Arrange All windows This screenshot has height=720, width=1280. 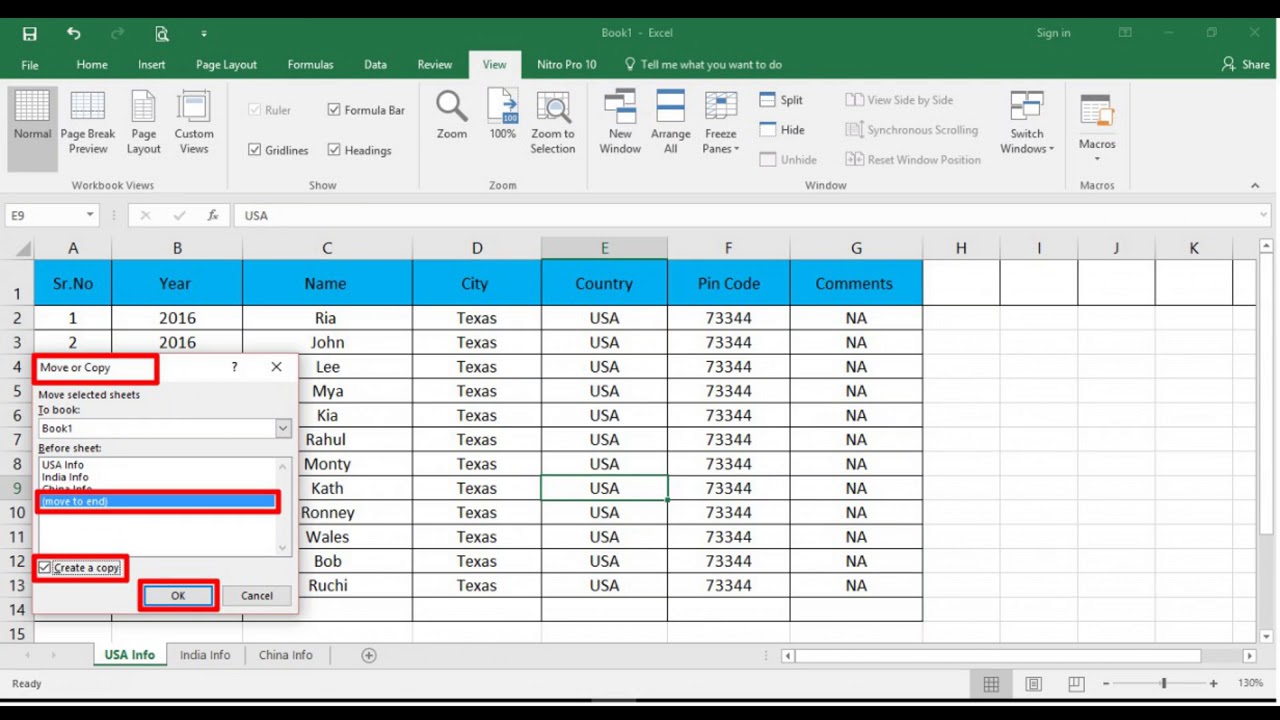click(671, 123)
